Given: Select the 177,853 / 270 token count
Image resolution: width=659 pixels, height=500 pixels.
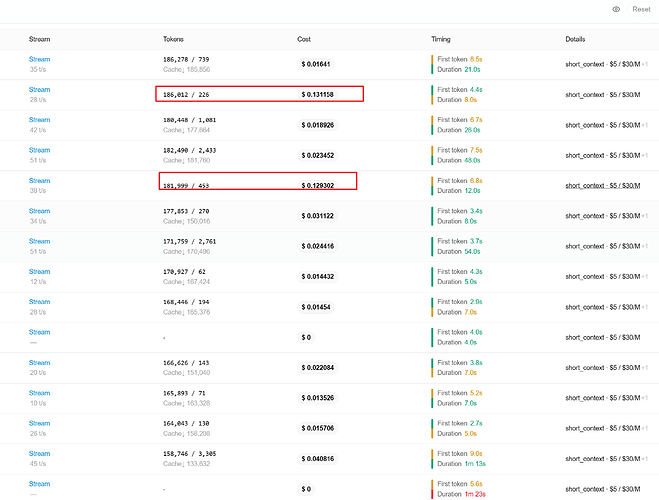Looking at the screenshot, I should [x=186, y=211].
